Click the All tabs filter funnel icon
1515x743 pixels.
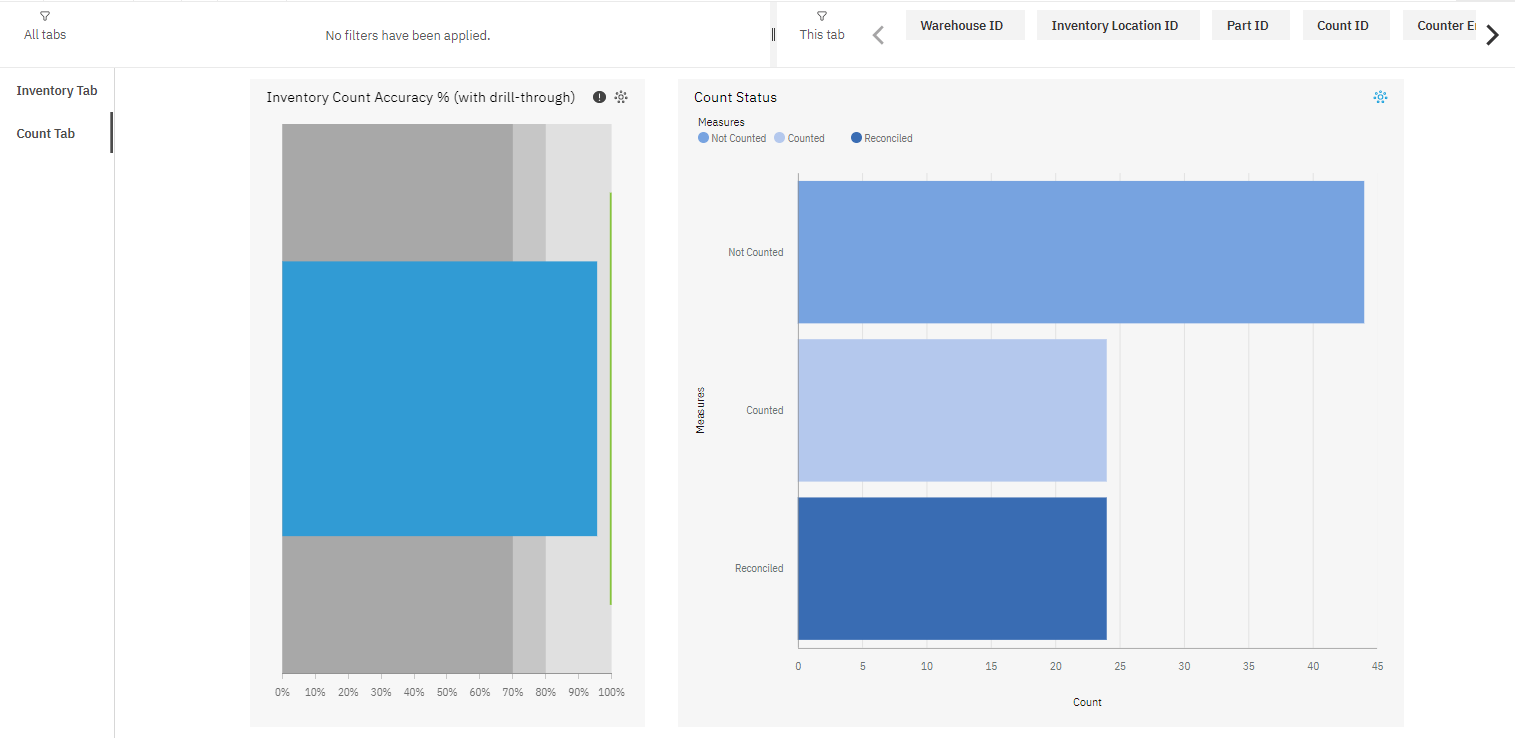click(45, 16)
